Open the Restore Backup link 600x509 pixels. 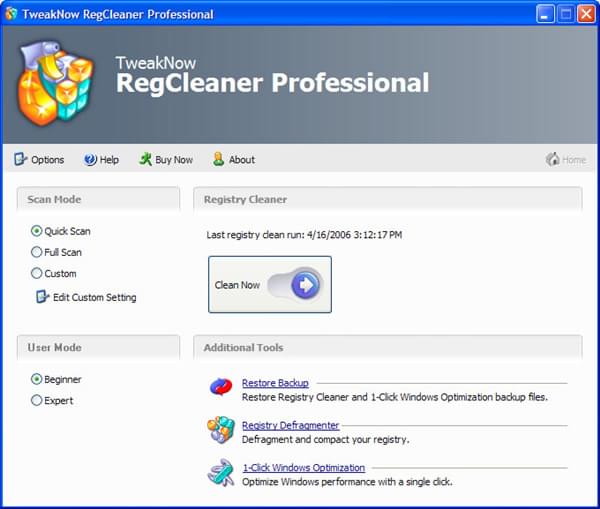275,383
